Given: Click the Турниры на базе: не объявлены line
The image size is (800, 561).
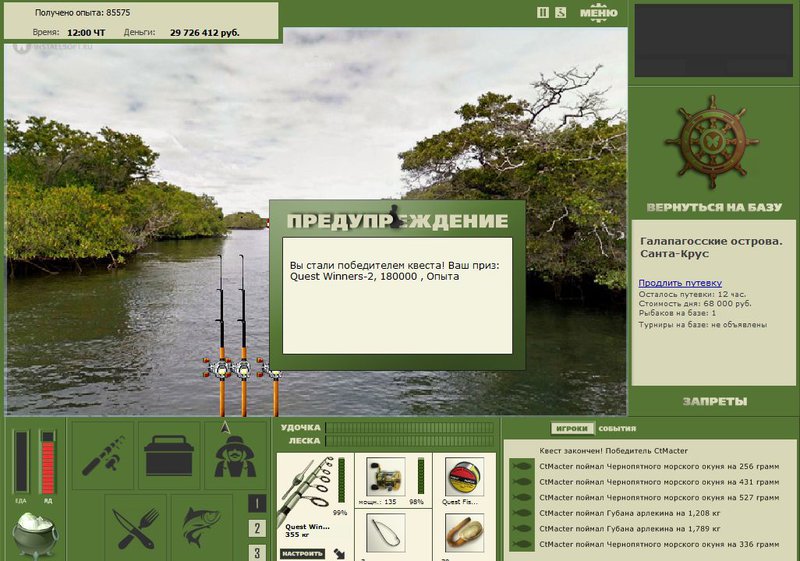Looking at the screenshot, I should (703, 324).
